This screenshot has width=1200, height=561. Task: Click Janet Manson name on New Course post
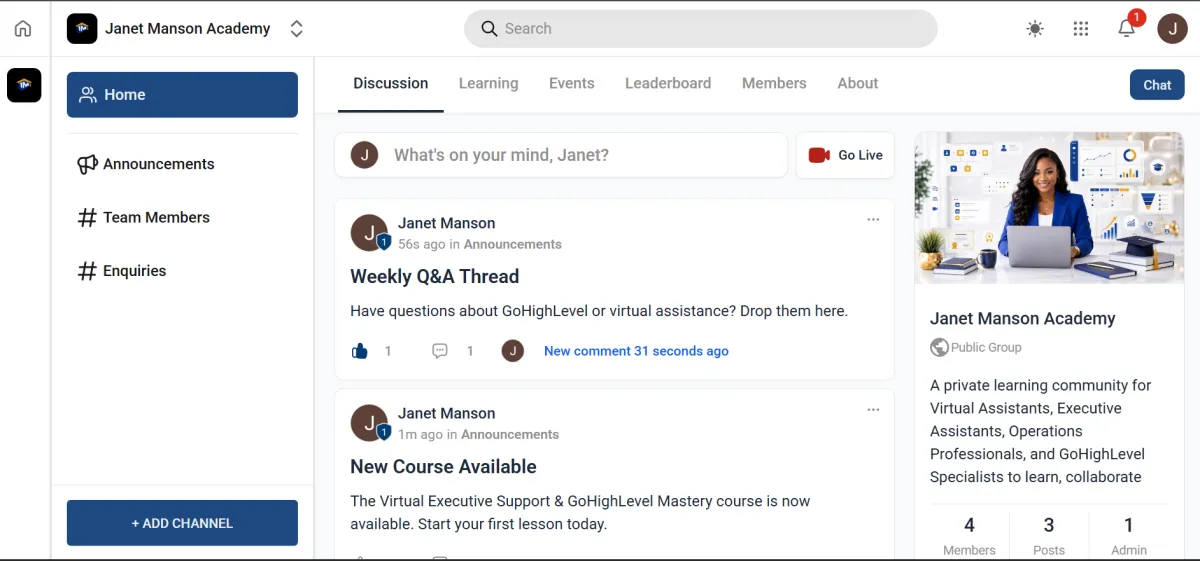[x=446, y=413]
